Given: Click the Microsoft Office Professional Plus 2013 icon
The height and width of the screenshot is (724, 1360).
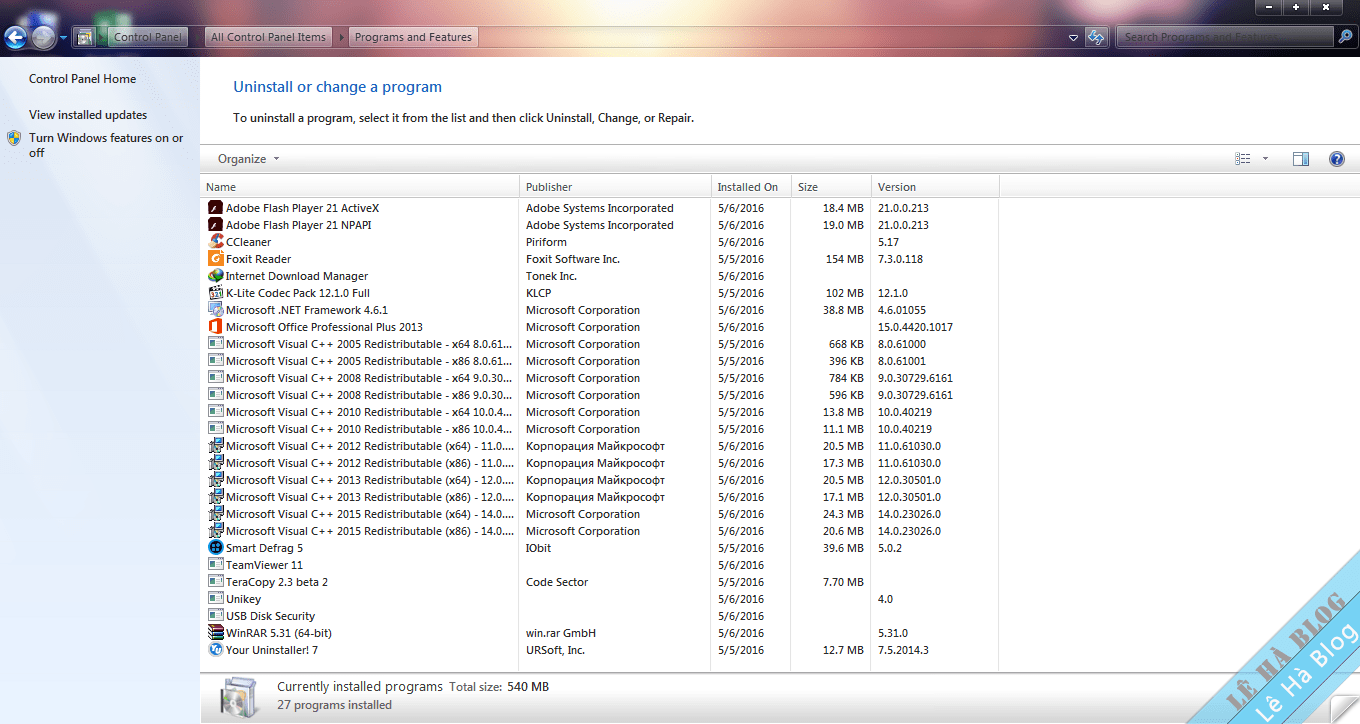Looking at the screenshot, I should click(x=215, y=327).
